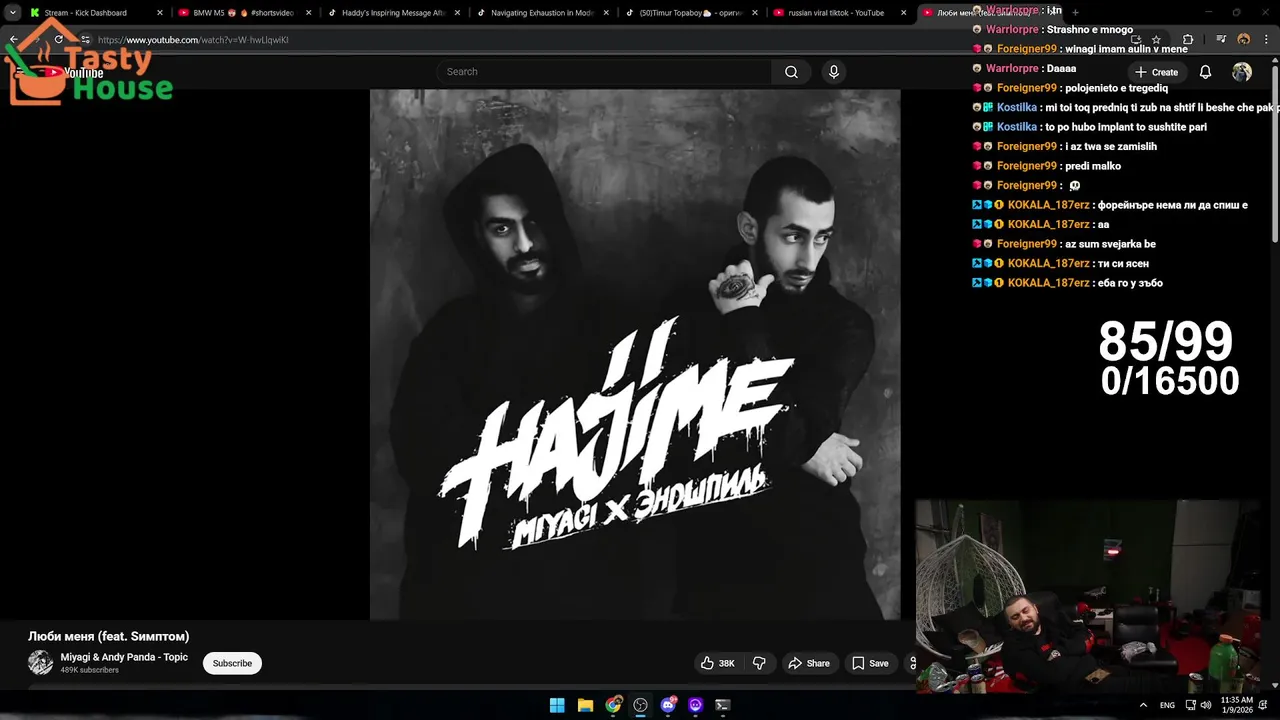Open OBS Studio from taskbar
Image resolution: width=1280 pixels, height=720 pixels.
(640, 705)
